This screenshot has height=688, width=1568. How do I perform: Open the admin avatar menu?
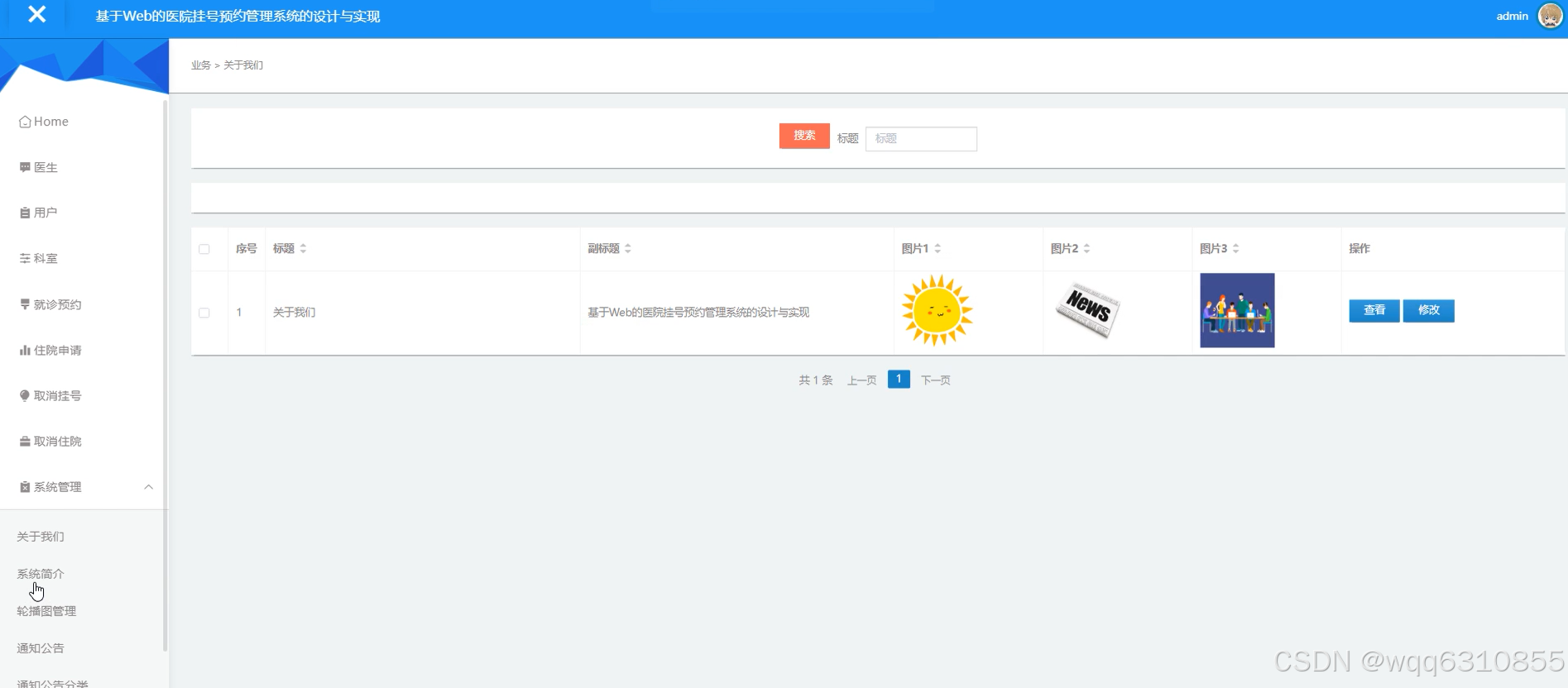click(1550, 16)
